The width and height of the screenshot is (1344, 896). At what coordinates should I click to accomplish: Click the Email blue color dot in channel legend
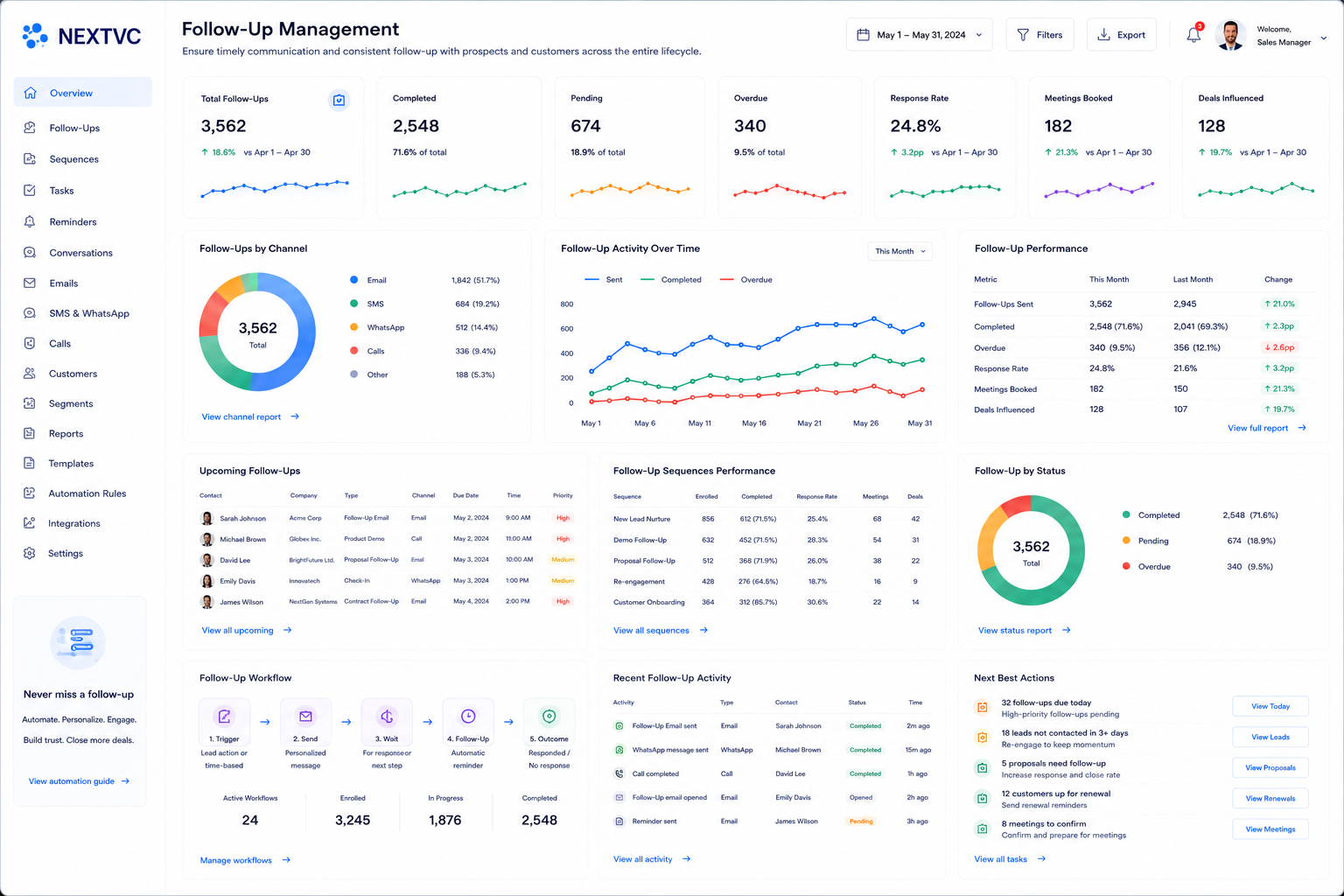pyautogui.click(x=353, y=280)
